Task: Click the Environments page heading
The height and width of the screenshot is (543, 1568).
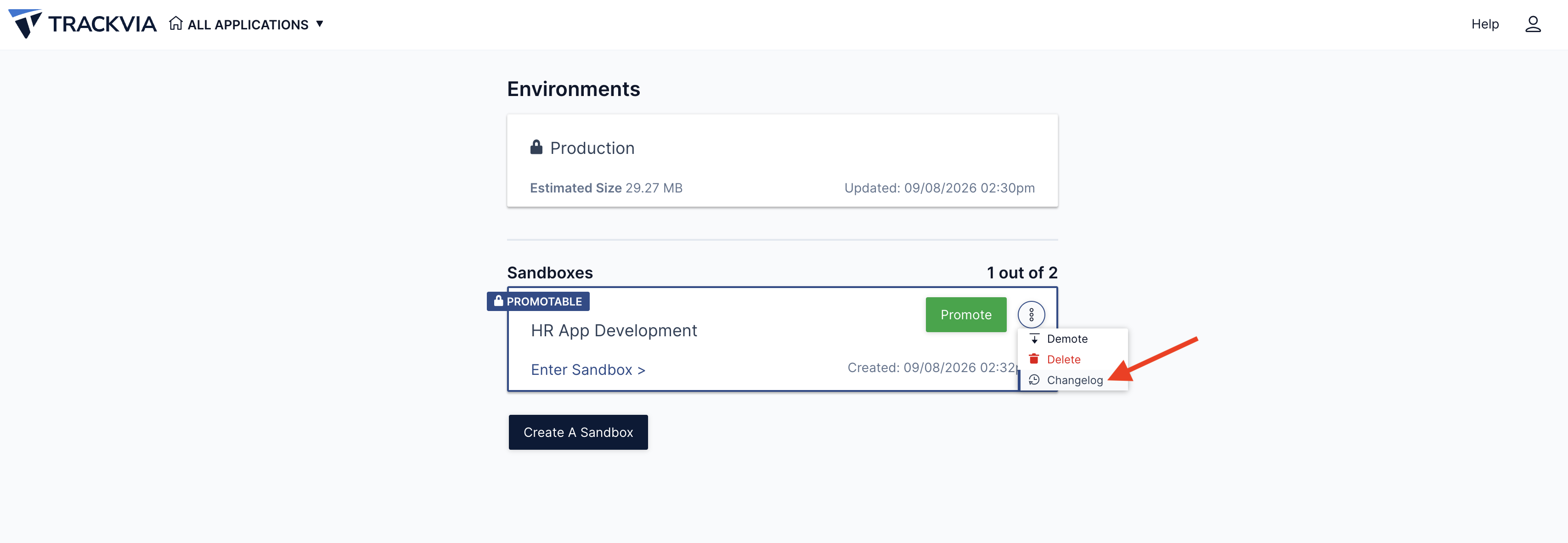Action: click(573, 89)
